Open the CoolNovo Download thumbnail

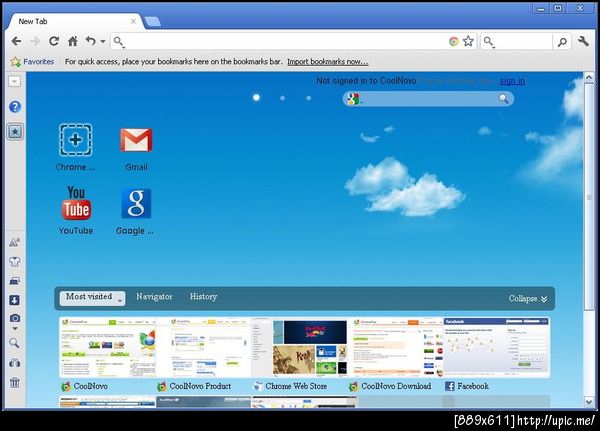396,347
